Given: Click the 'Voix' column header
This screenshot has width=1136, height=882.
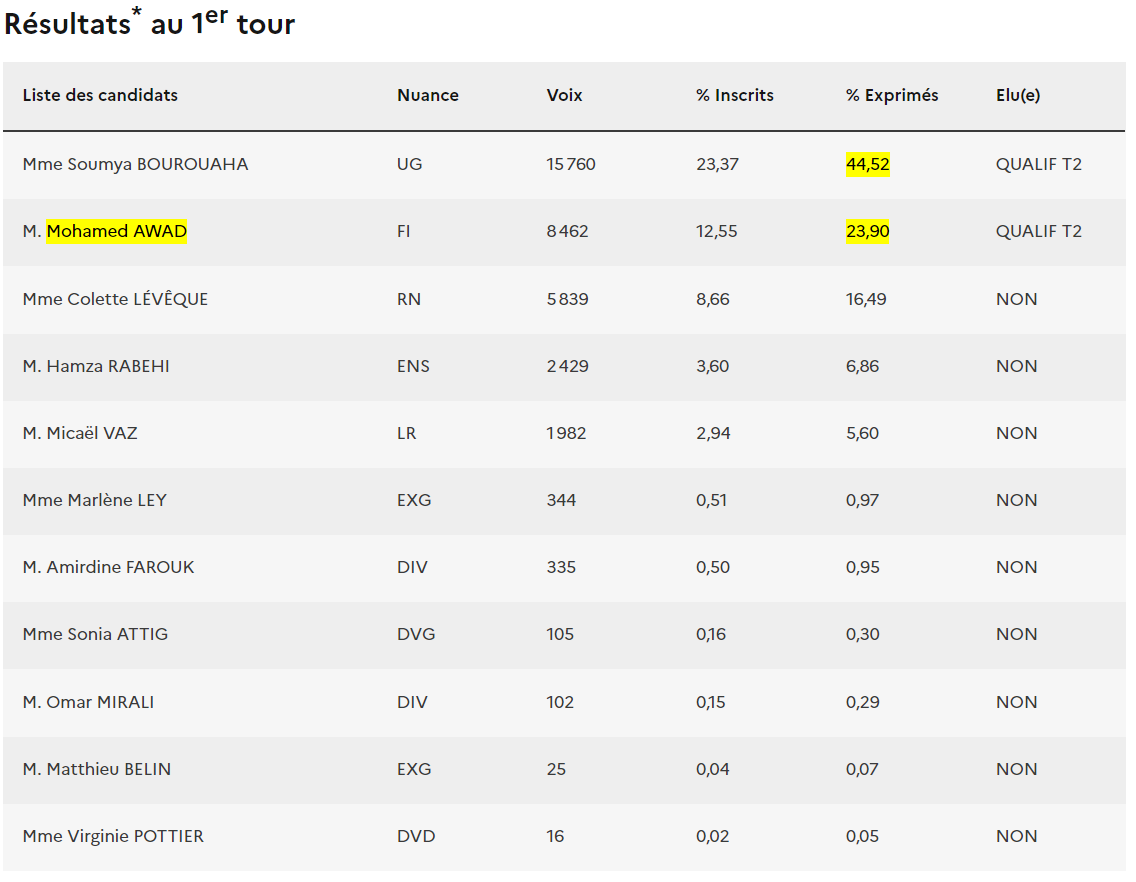Looking at the screenshot, I should 564,96.
